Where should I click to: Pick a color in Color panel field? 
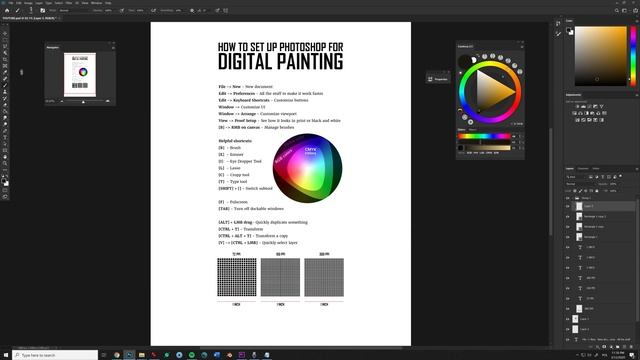click(x=600, y=56)
